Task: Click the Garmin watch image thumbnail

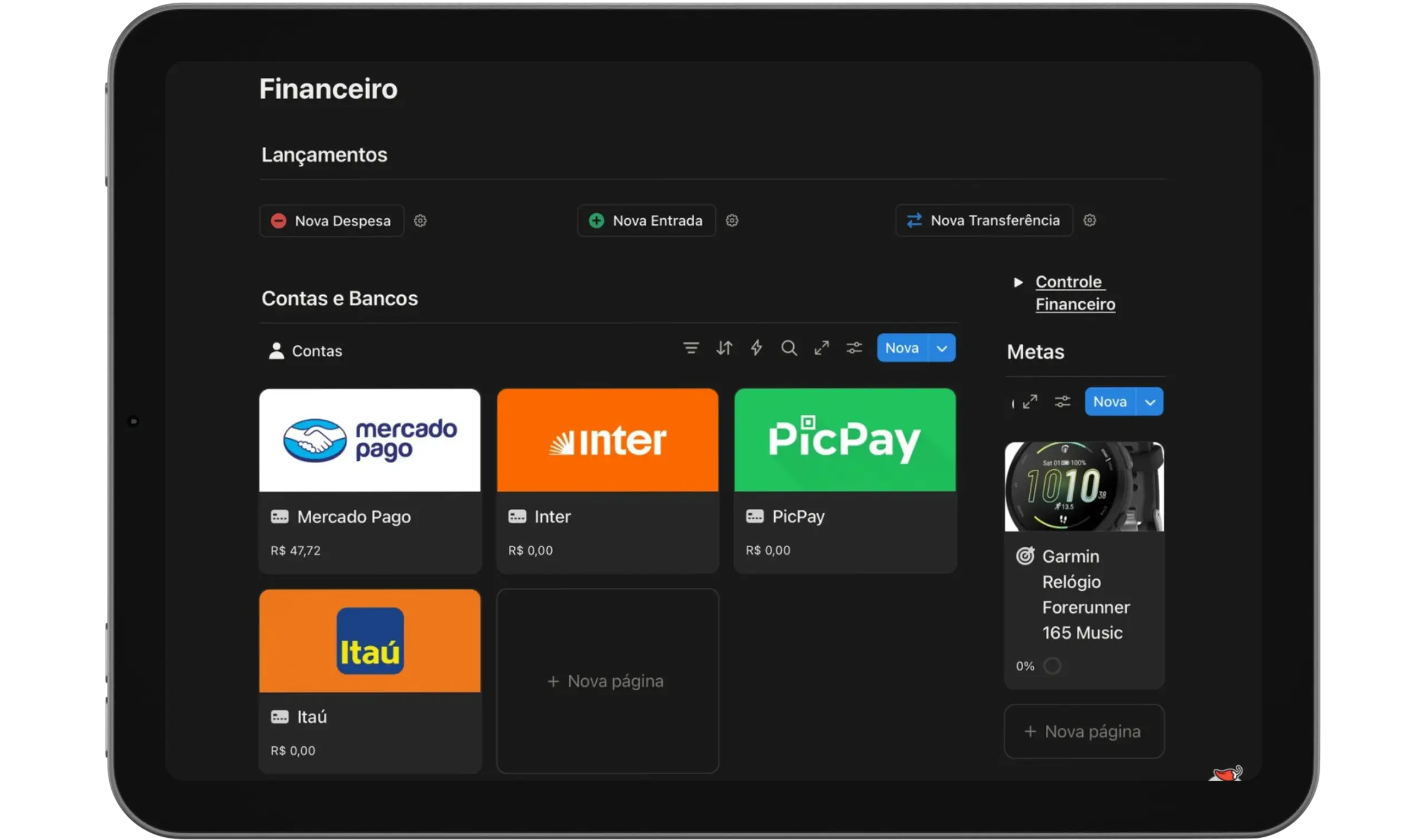Action: click(1084, 487)
